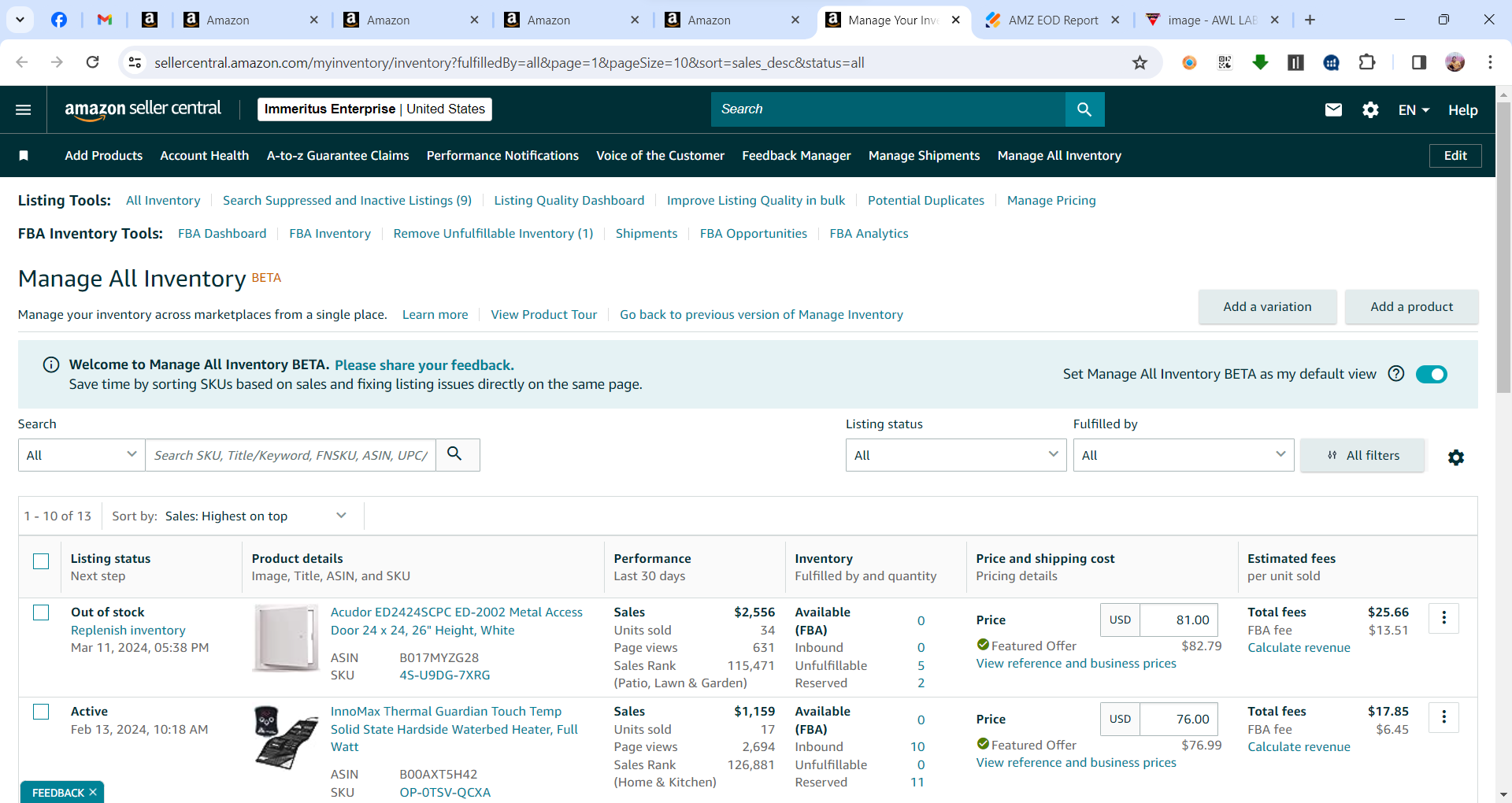Open the more actions menu for InnoMax row
Image resolution: width=1512 pixels, height=803 pixels.
[1444, 718]
